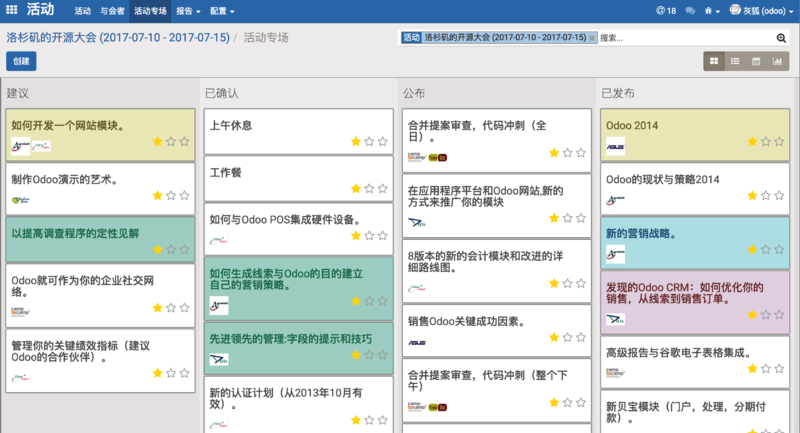
Task: Expand the 配置 dropdown menu
Action: click(222, 11)
